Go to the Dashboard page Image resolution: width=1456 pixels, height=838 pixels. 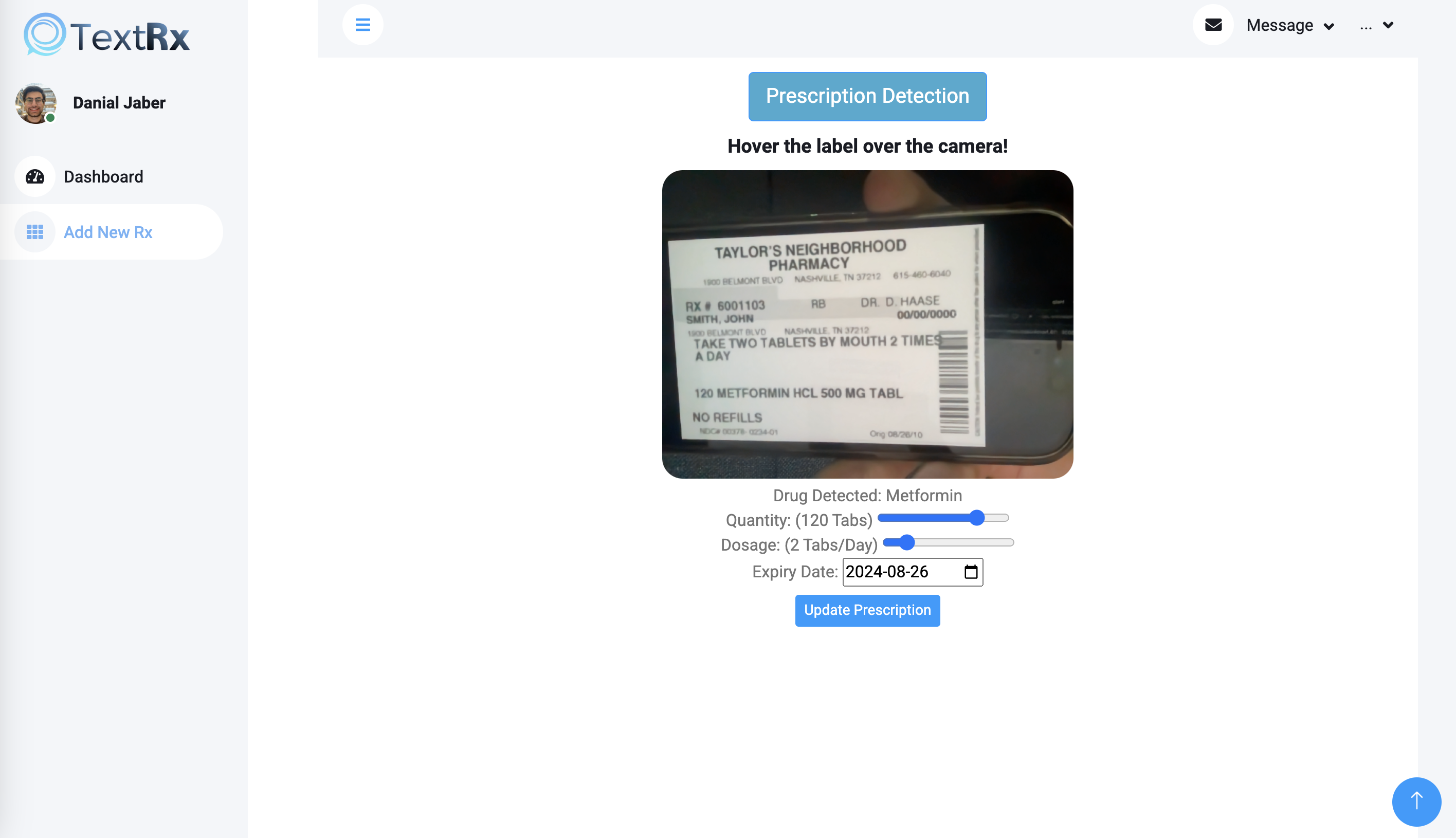[103, 177]
